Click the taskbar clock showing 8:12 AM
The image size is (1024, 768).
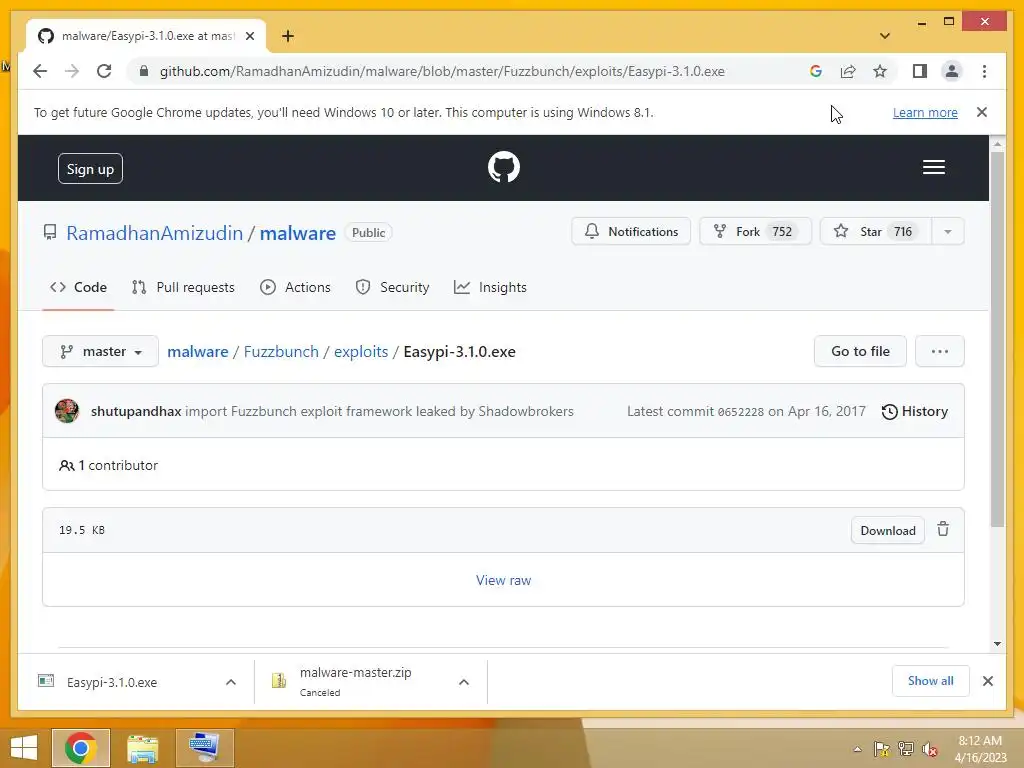click(980, 749)
